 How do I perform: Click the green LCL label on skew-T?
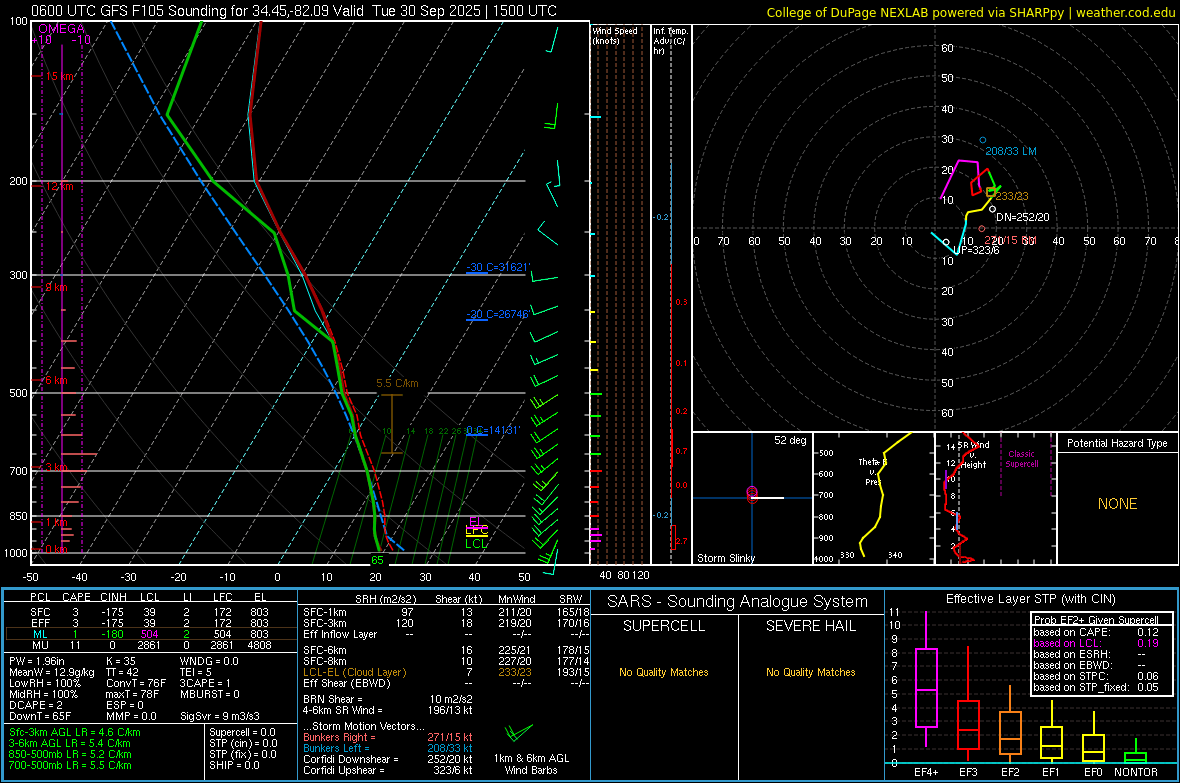click(476, 544)
